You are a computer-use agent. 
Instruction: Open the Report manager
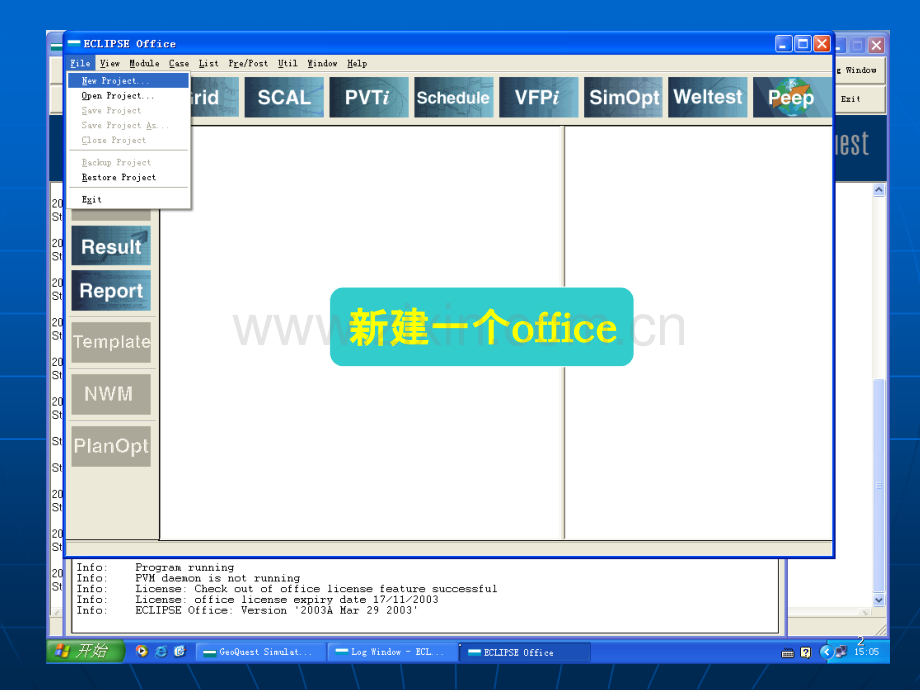(x=111, y=290)
